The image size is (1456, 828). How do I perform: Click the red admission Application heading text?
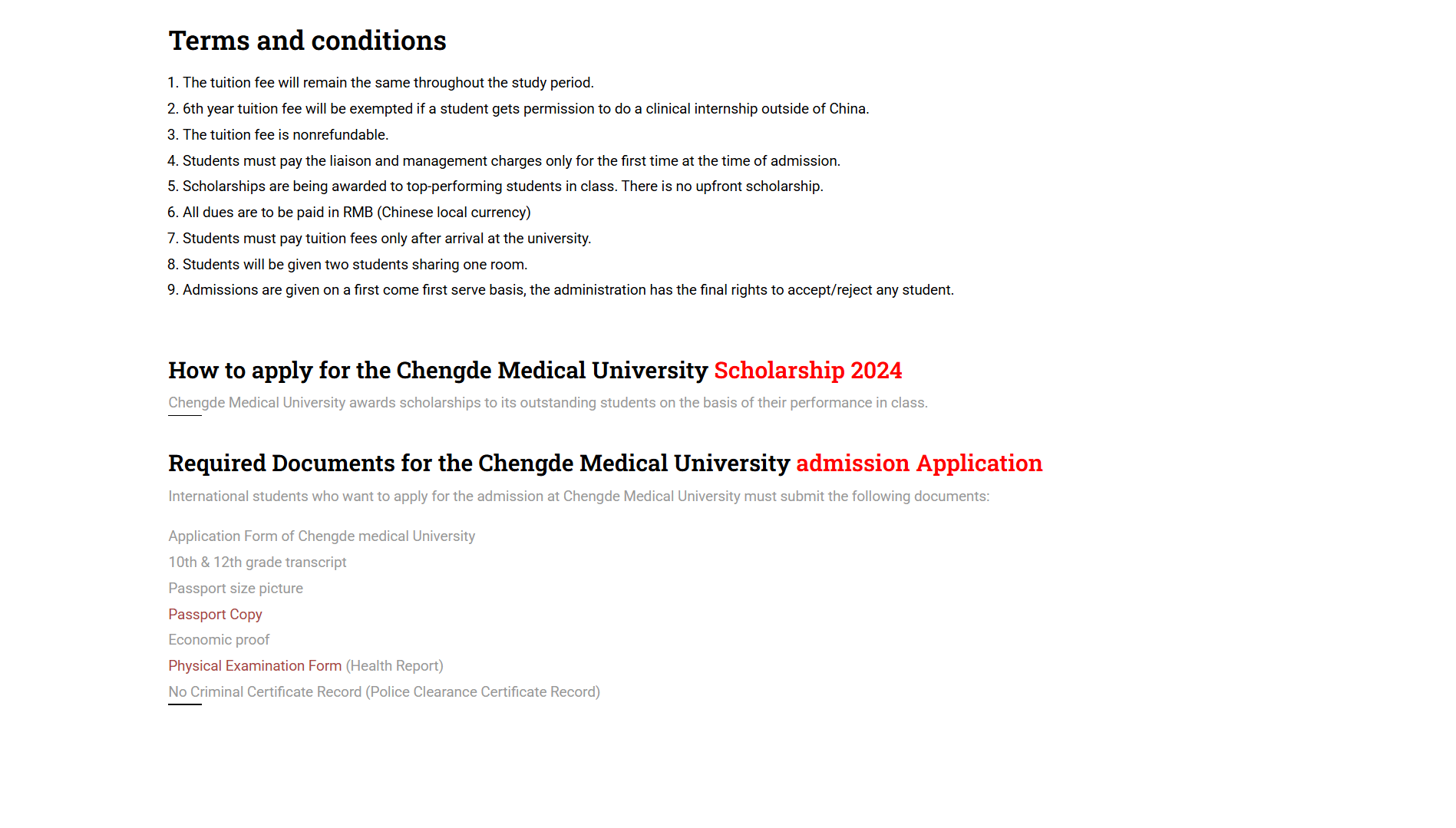click(919, 463)
